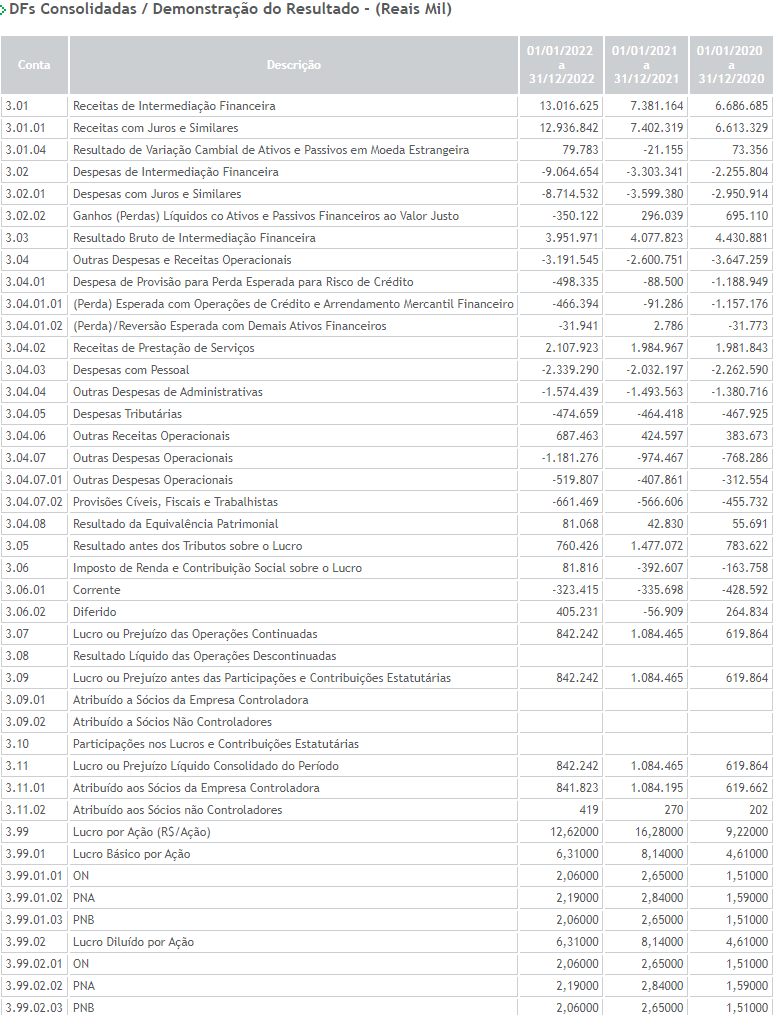Click account code 3.99.02.02
This screenshot has height=1017, width=773.
tap(34, 988)
